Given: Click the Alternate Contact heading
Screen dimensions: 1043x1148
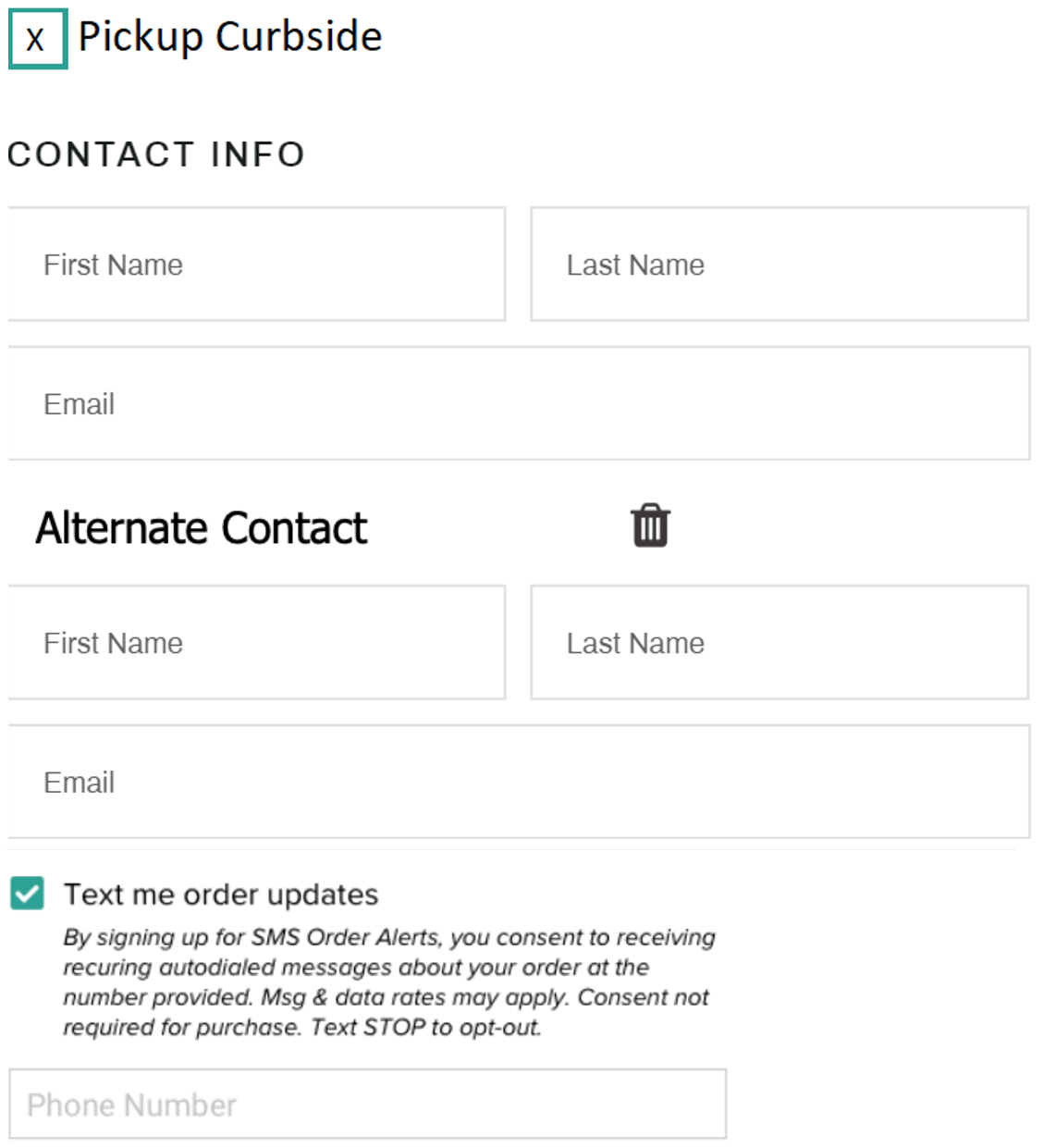Looking at the screenshot, I should (x=200, y=527).
